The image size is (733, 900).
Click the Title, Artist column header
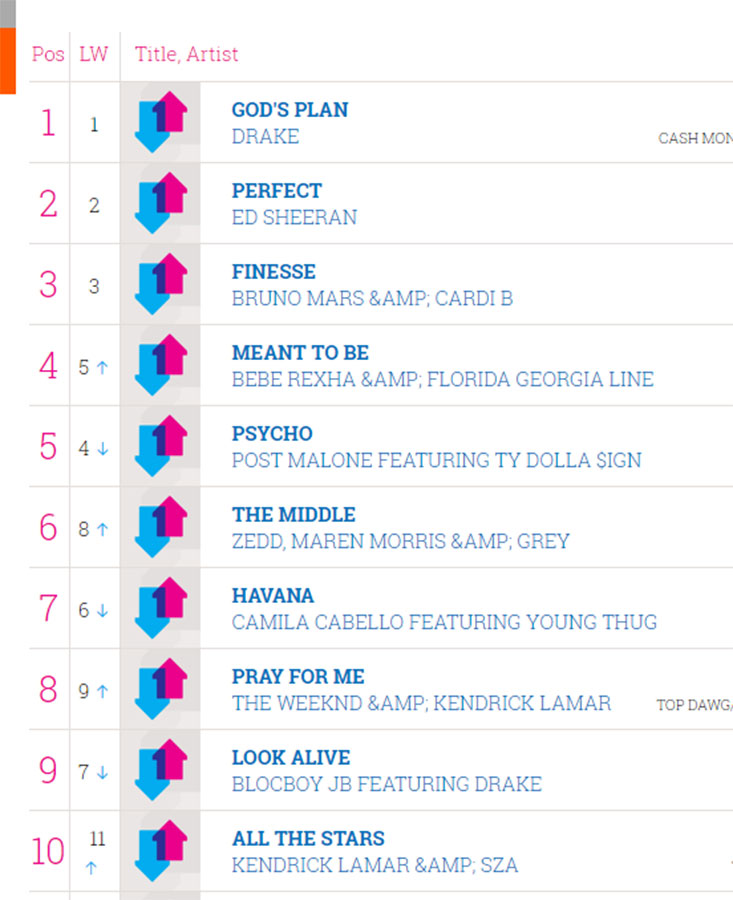187,54
